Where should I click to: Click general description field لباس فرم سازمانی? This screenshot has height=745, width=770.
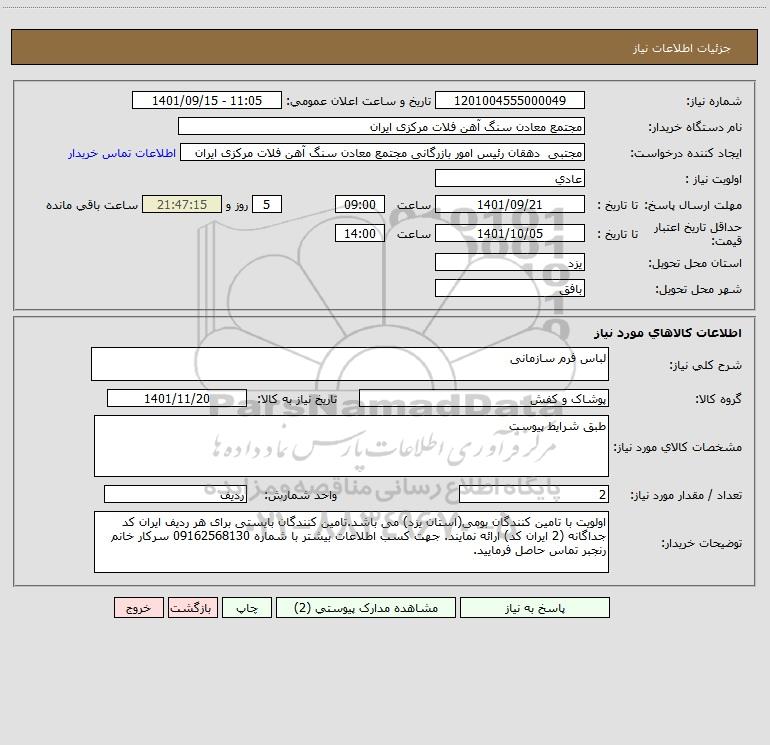tap(350, 364)
